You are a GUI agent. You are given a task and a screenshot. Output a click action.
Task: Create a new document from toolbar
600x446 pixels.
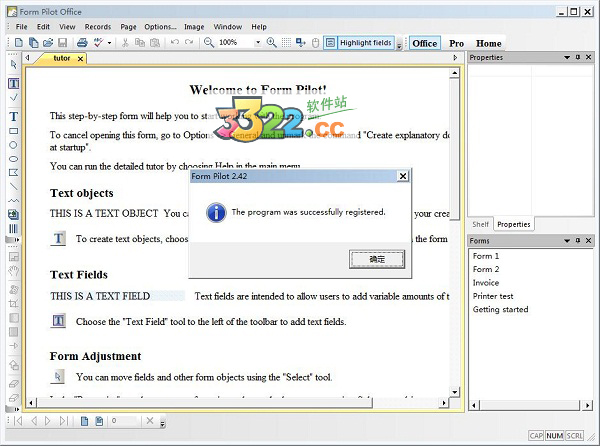click(18, 42)
